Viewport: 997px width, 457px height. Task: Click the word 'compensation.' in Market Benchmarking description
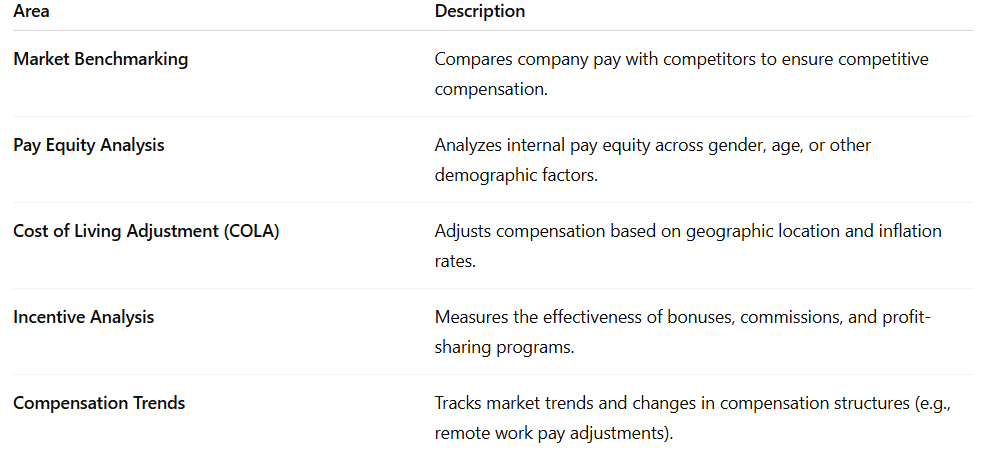pyautogui.click(x=491, y=89)
